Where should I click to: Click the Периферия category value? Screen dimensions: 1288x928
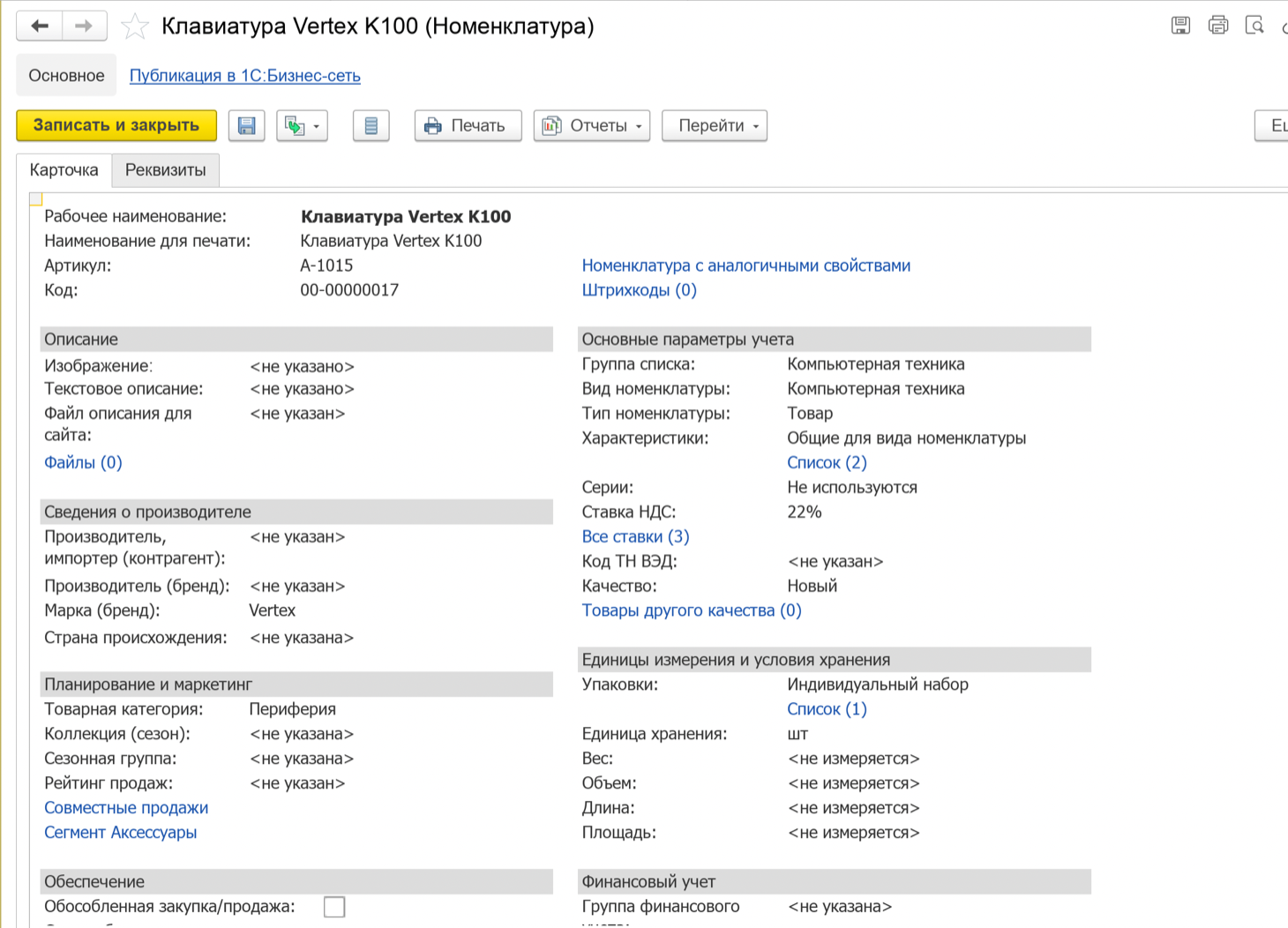tap(293, 709)
